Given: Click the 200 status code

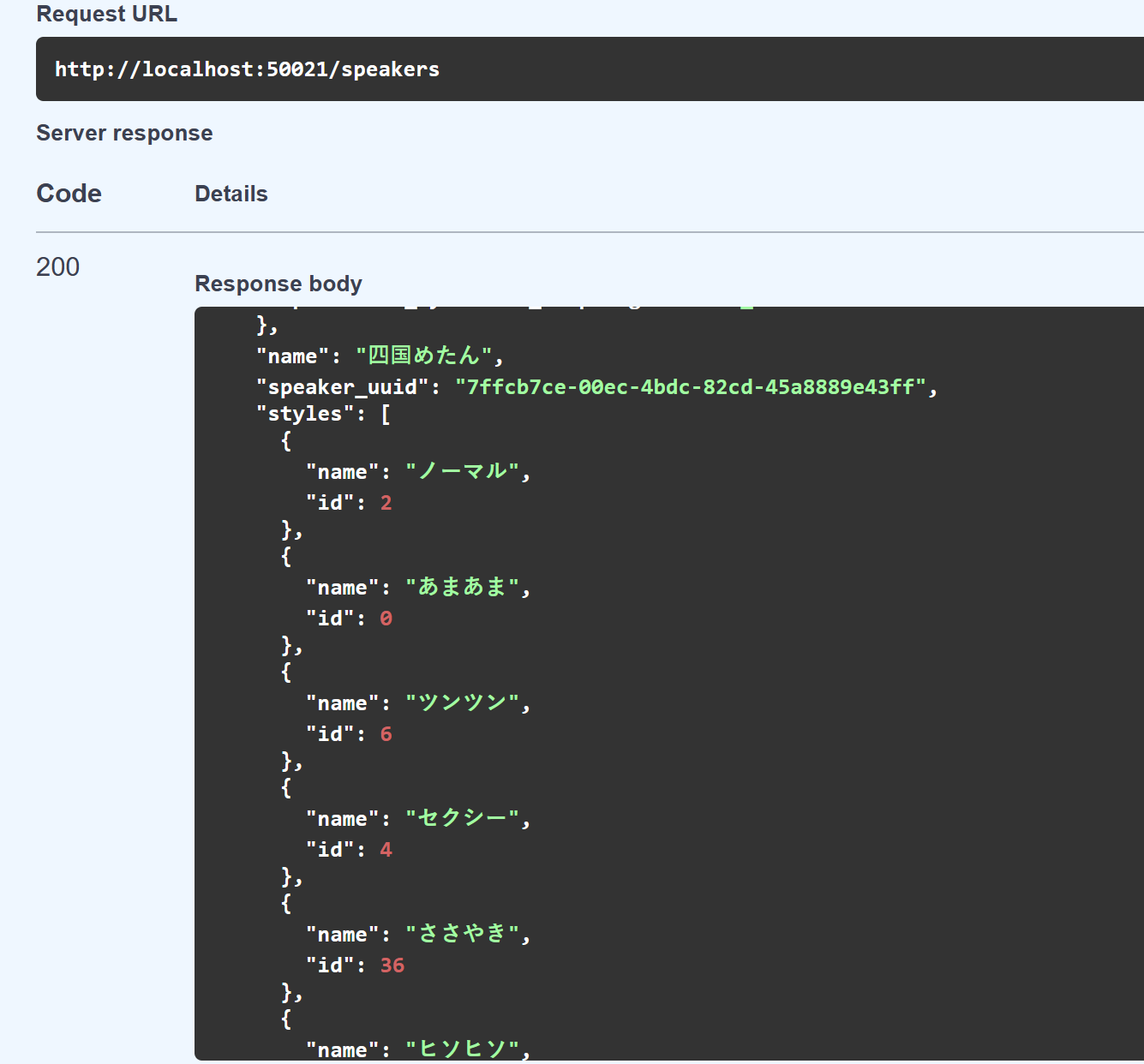Looking at the screenshot, I should click(57, 266).
